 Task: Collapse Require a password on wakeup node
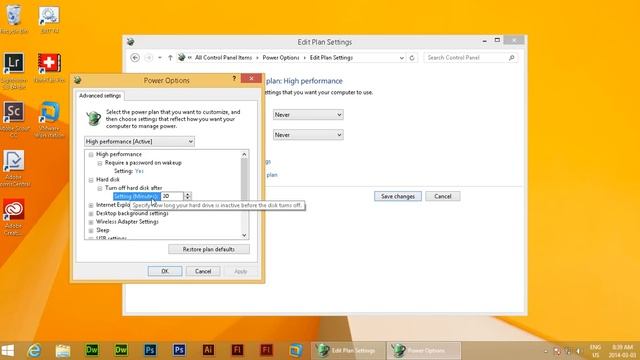click(100, 163)
